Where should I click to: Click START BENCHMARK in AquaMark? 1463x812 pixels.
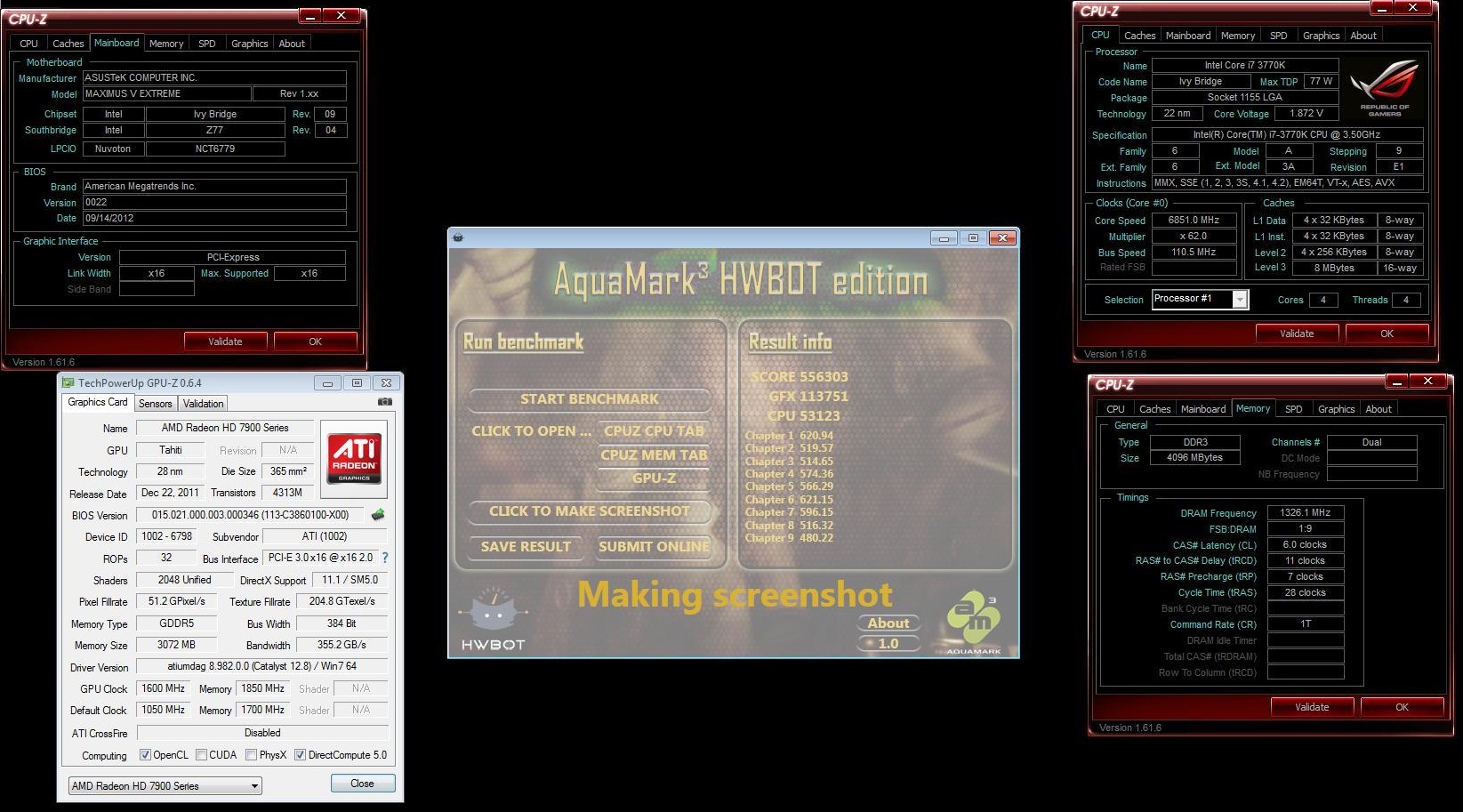tap(590, 399)
